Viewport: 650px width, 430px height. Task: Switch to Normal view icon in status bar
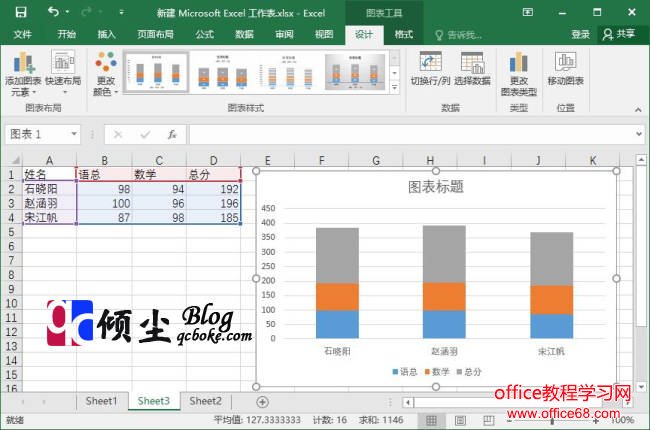pos(431,420)
